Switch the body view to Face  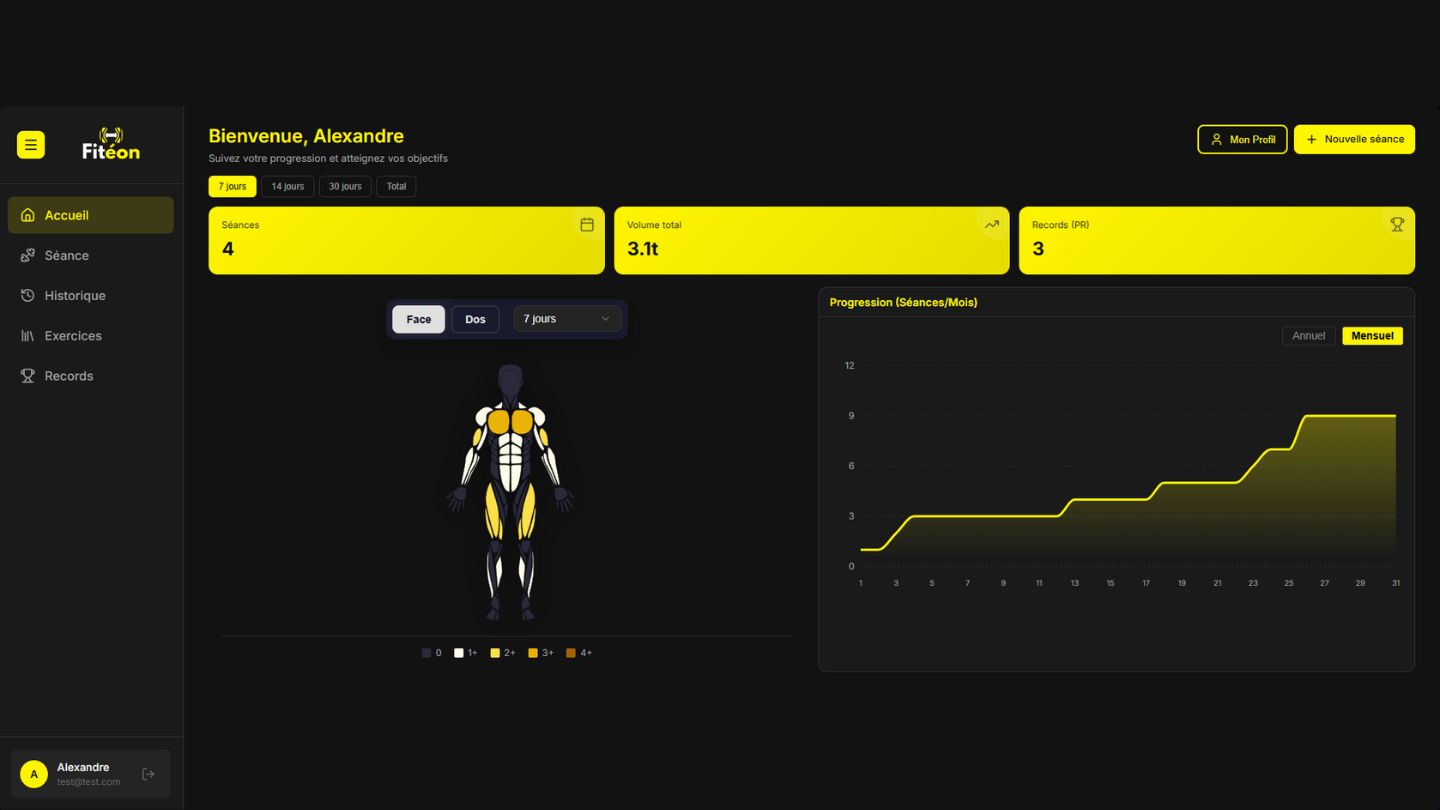[x=419, y=319]
